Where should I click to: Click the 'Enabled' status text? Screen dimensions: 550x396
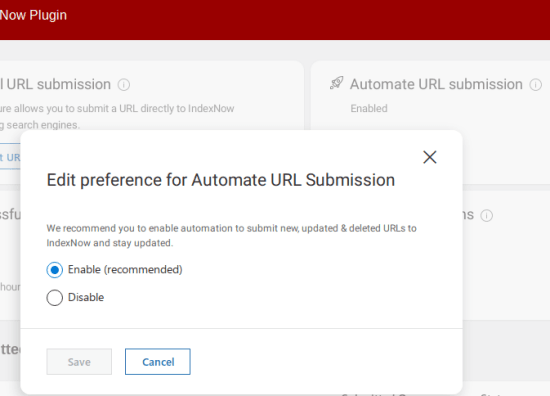369,108
